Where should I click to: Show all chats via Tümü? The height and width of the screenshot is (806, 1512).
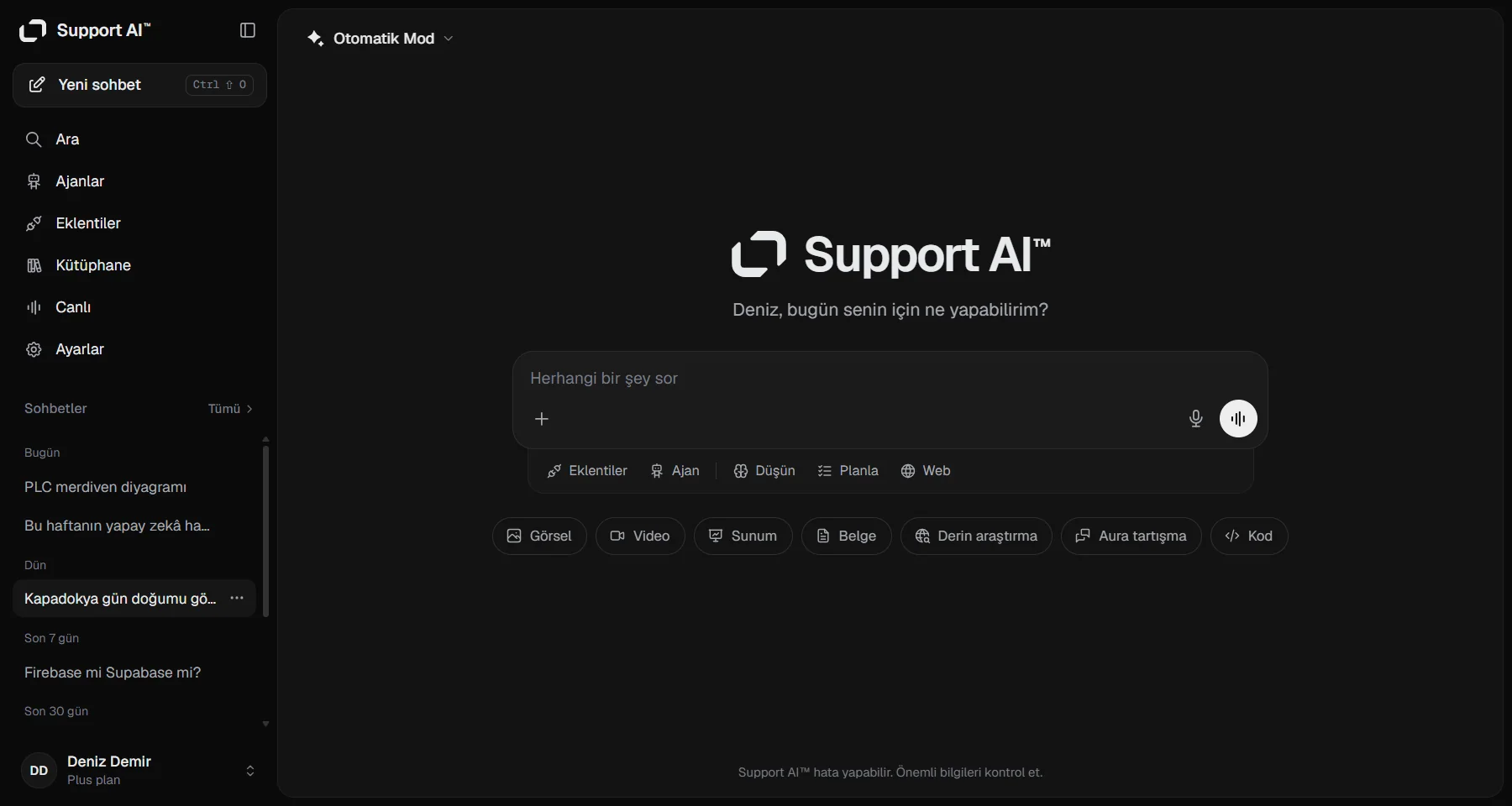[230, 409]
